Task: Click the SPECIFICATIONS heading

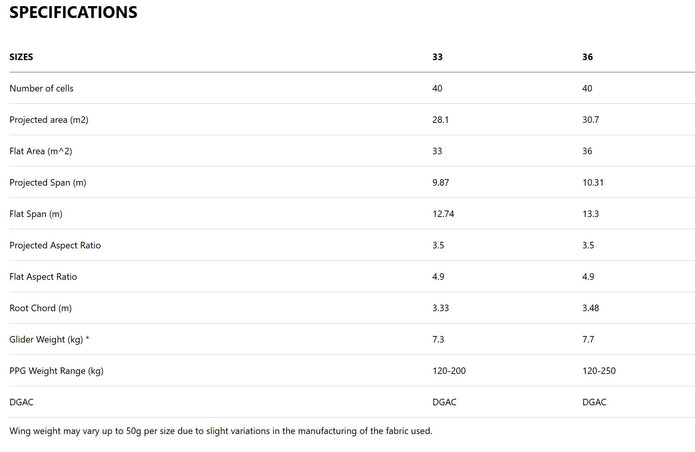Action: point(73,13)
